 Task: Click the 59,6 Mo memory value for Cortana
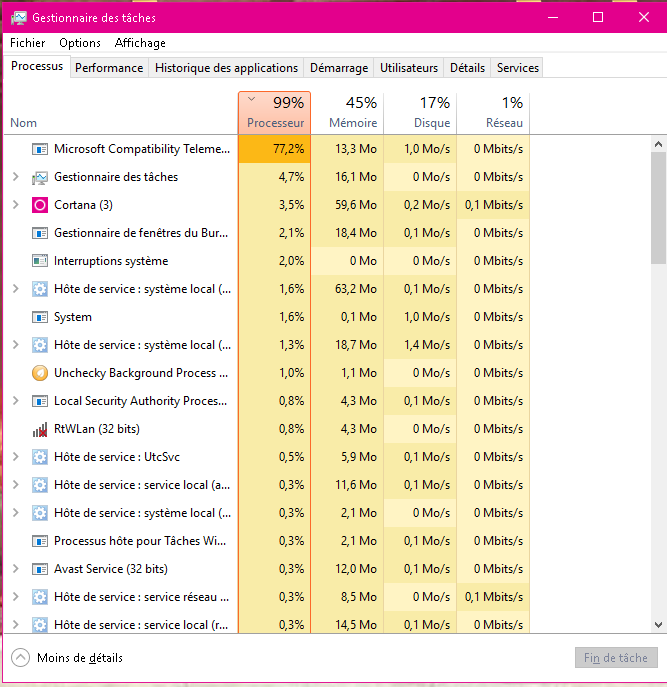356,205
